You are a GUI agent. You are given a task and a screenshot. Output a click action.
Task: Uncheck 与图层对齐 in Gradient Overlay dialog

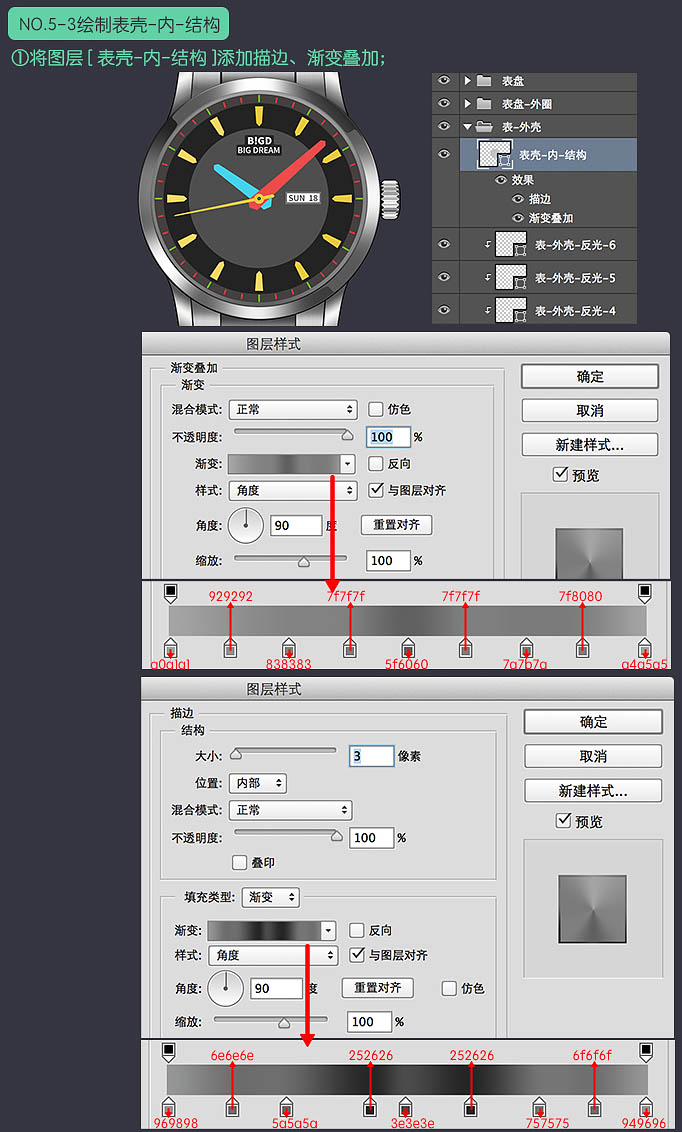(x=375, y=490)
